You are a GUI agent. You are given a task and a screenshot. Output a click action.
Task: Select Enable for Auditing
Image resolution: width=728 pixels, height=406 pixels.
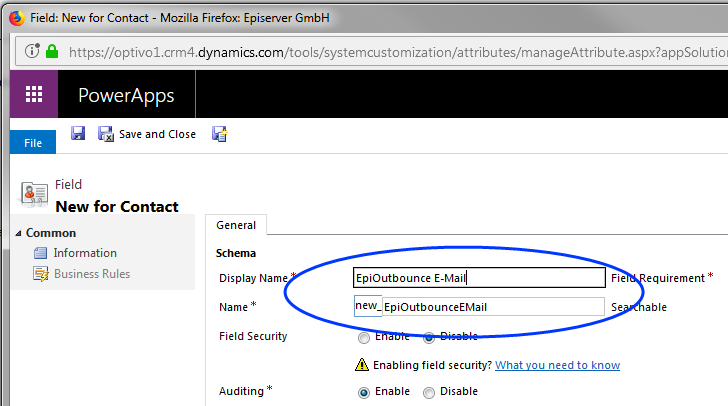[x=364, y=392]
